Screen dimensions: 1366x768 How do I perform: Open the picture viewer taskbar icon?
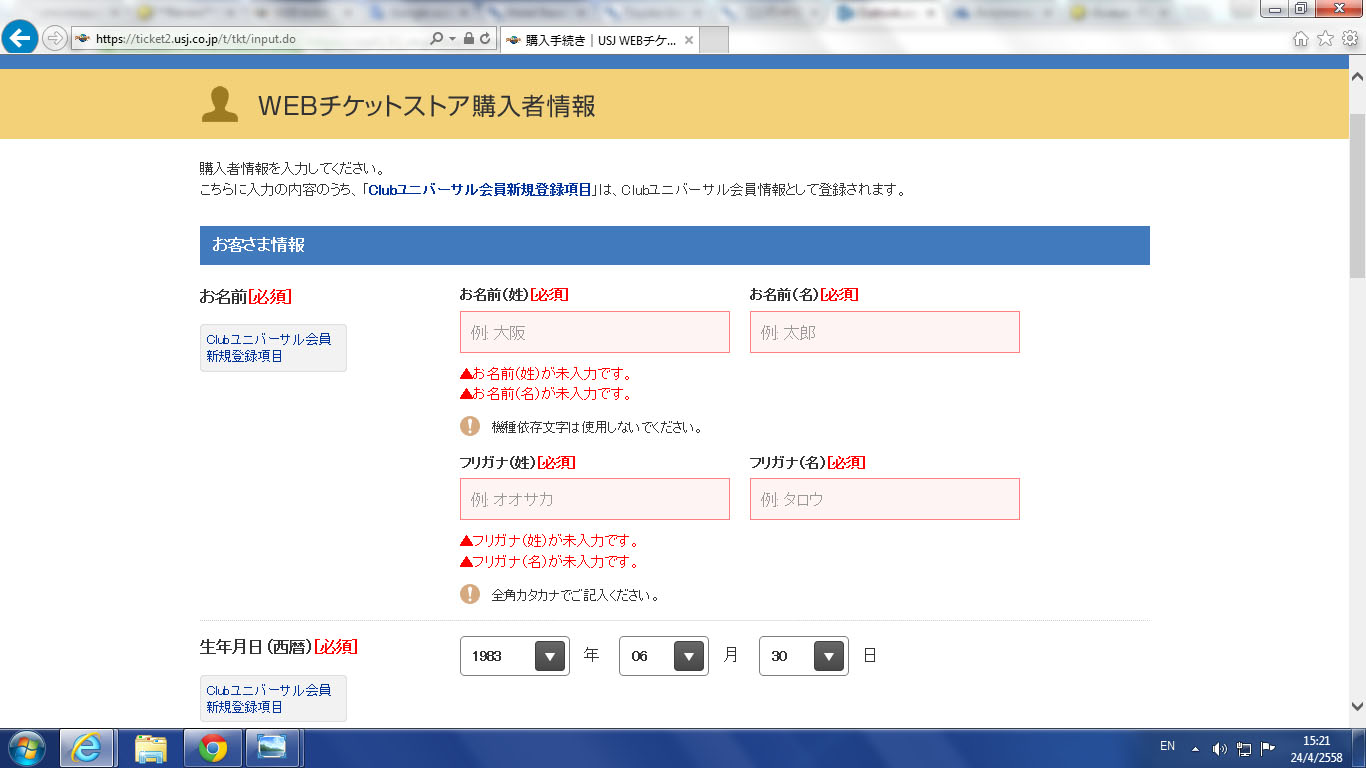pyautogui.click(x=271, y=748)
